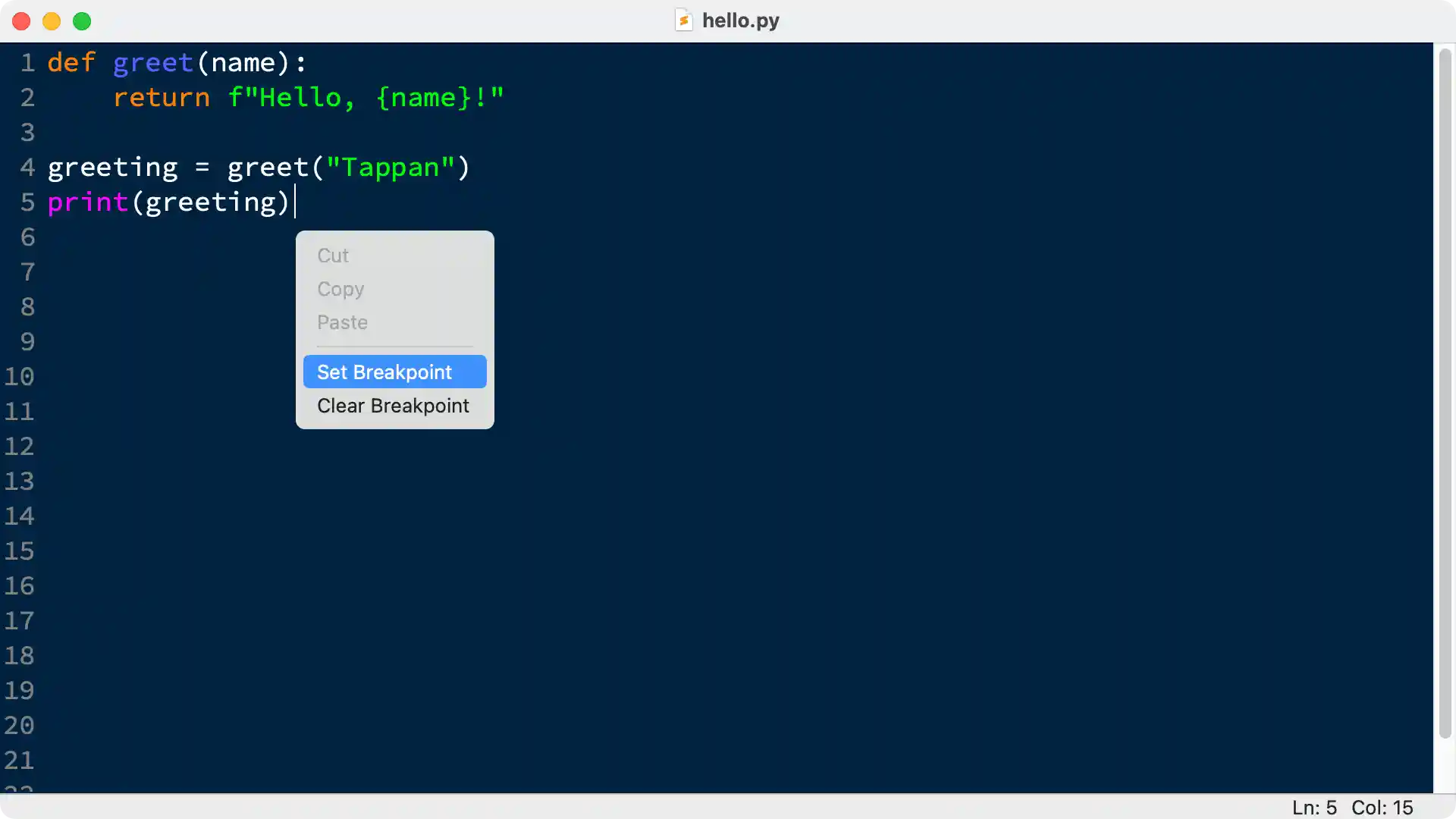Select Set Breakpoint from the context menu
Image resolution: width=1456 pixels, height=819 pixels.
pyautogui.click(x=384, y=372)
